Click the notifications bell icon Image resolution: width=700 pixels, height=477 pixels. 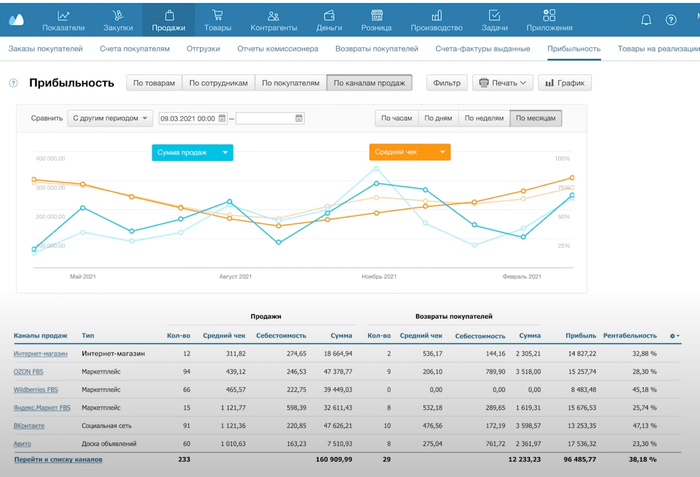(x=646, y=20)
